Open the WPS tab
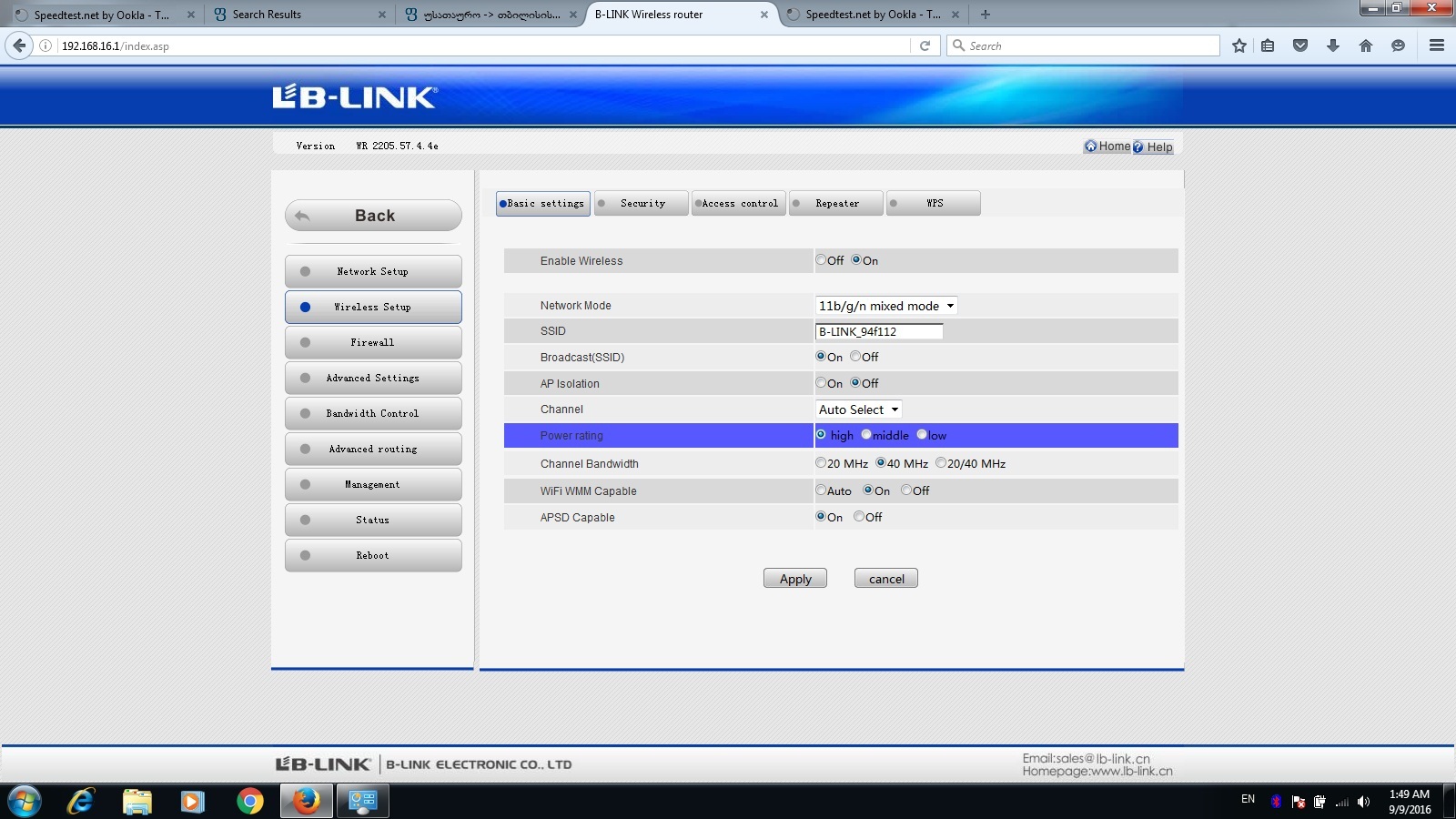This screenshot has width=1456, height=819. (934, 203)
